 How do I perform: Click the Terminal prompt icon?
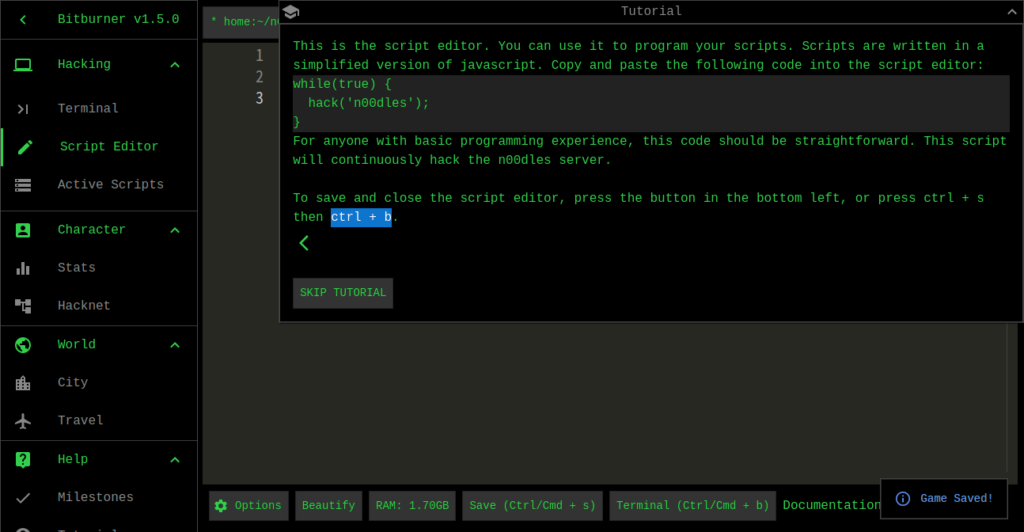pos(23,109)
